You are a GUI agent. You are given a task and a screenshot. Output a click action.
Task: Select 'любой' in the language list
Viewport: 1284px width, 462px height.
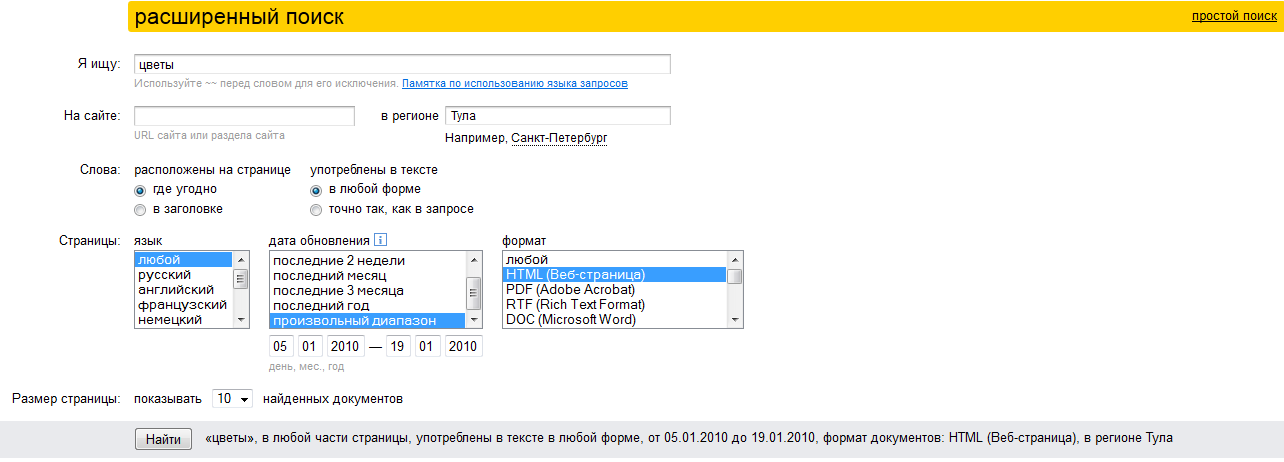point(183,260)
